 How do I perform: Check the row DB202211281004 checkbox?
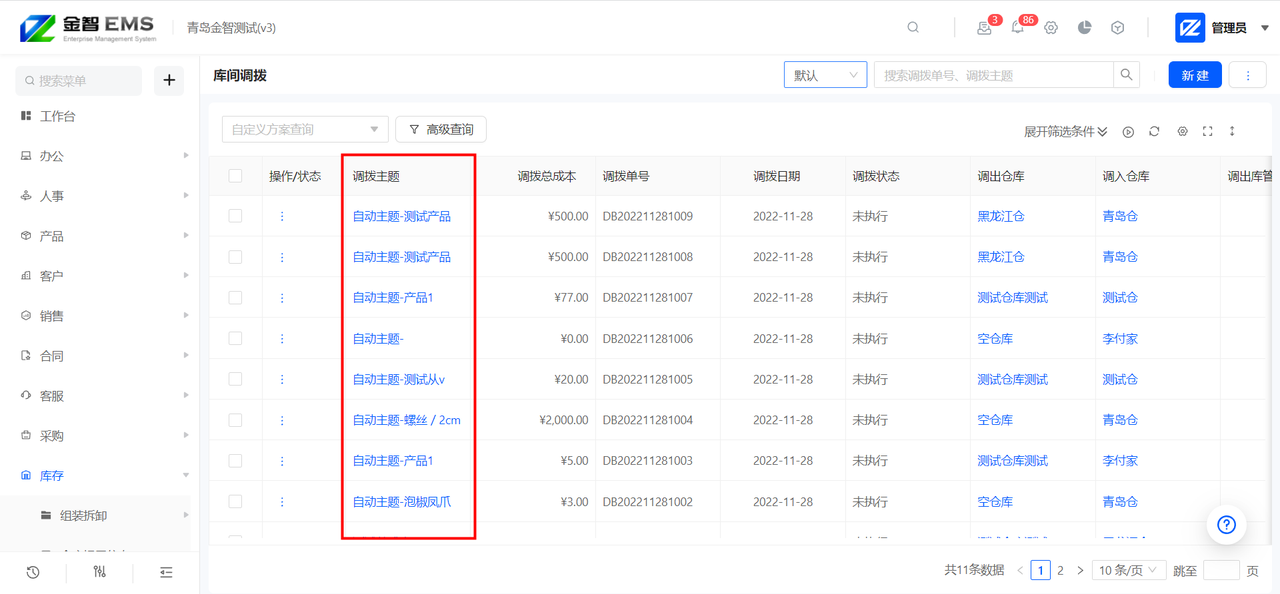point(235,420)
